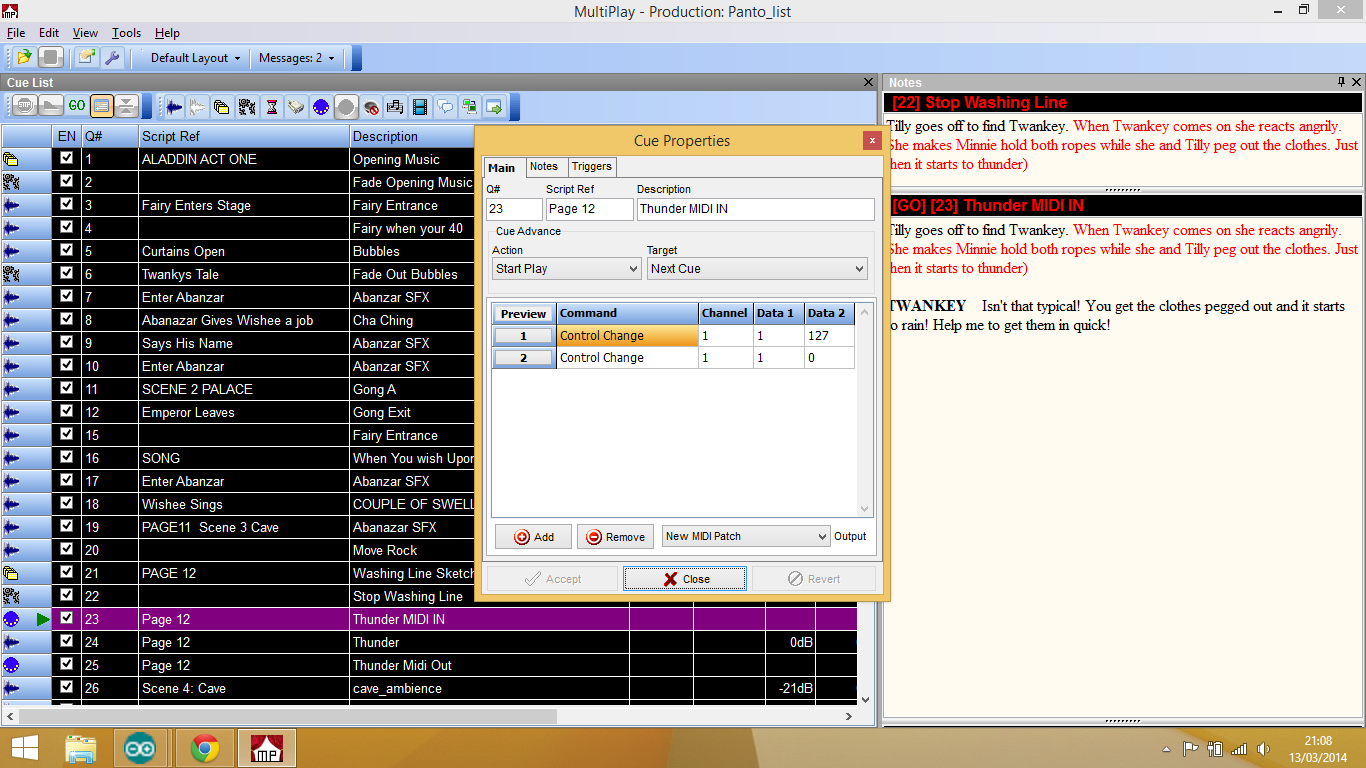1366x768 pixels.
Task: Add an audio cue with waveform icon
Action: 175,106
